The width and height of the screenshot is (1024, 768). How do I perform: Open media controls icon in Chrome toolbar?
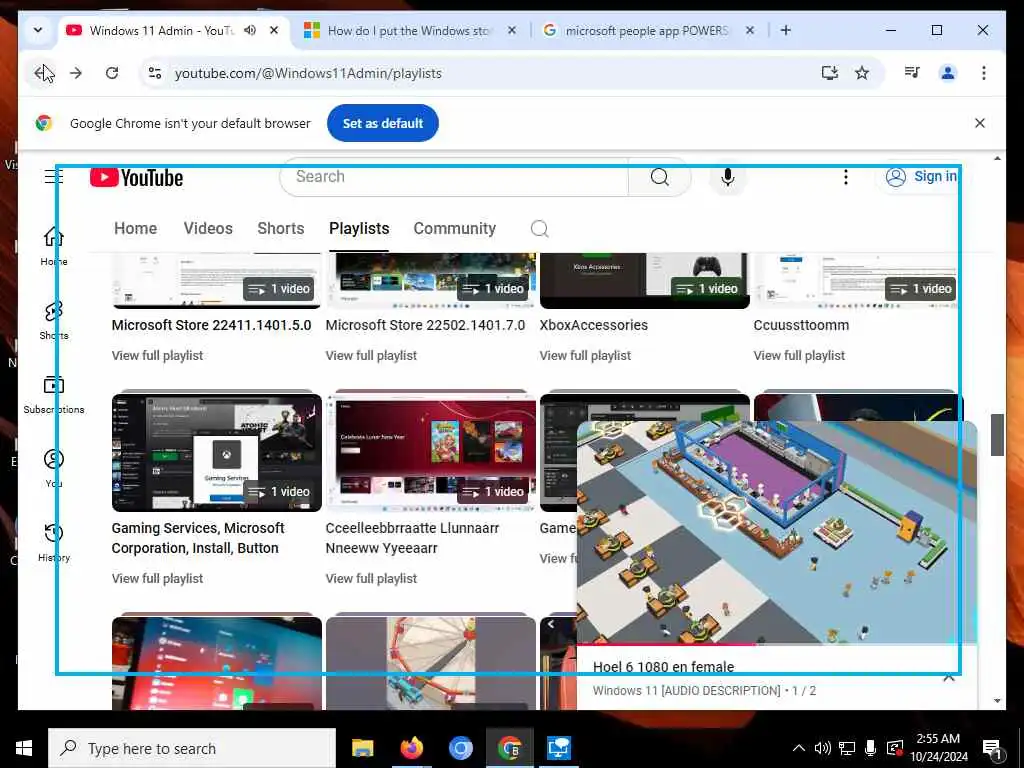[912, 72]
